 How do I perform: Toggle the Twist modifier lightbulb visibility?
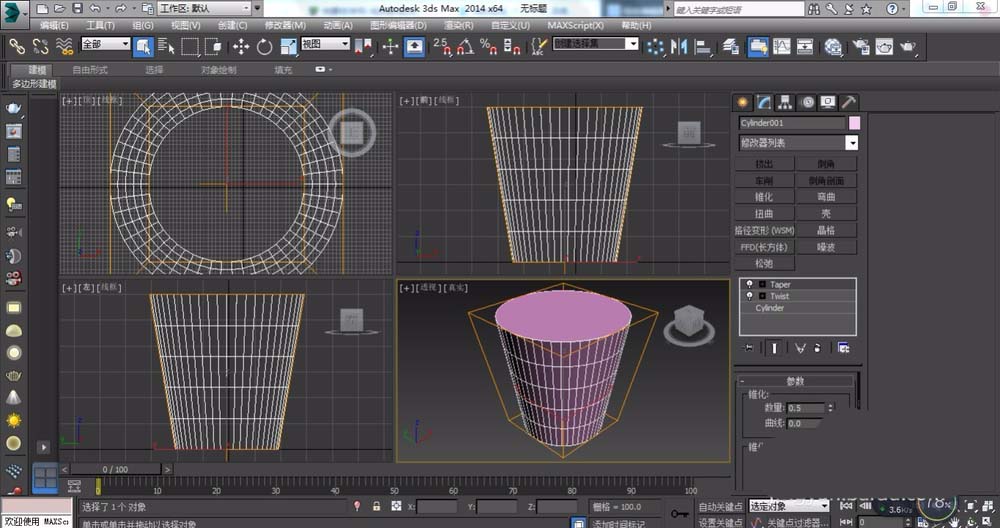point(748,296)
